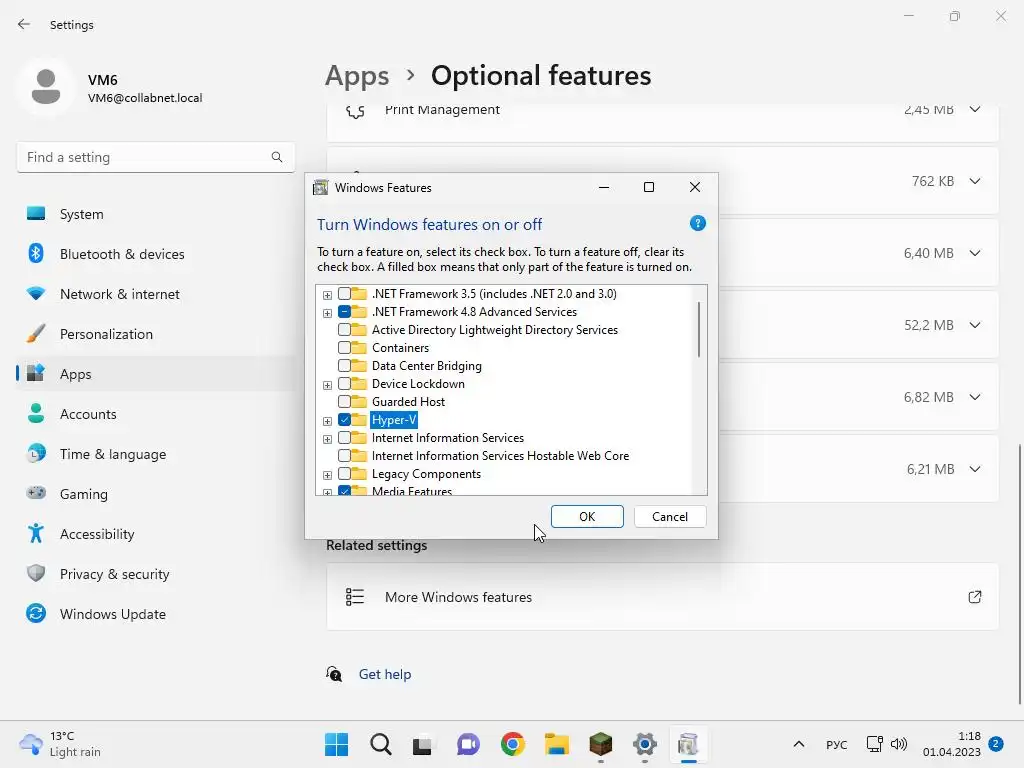Screen dimensions: 1024x768
Task: Open System settings category
Action: coord(155,214)
